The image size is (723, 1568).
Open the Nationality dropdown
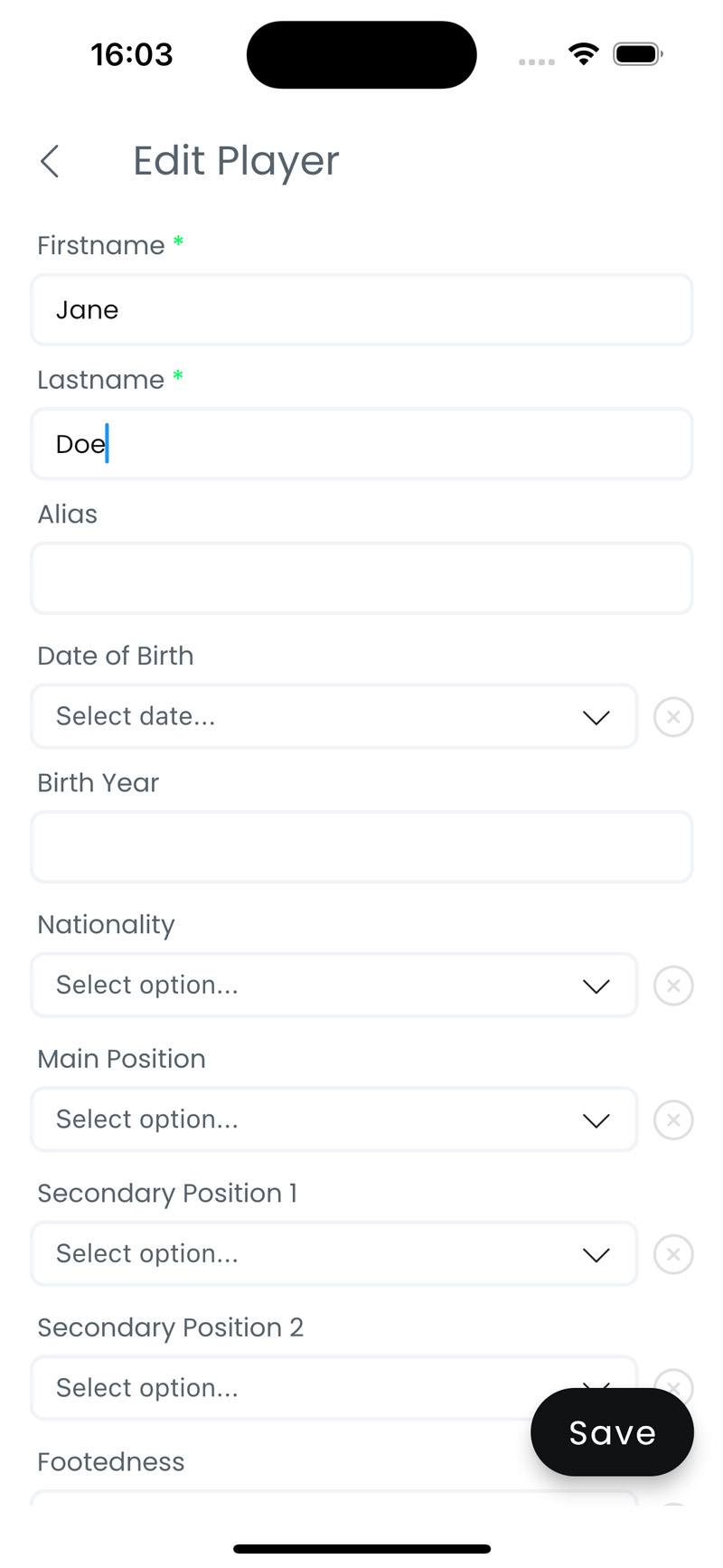pos(334,986)
